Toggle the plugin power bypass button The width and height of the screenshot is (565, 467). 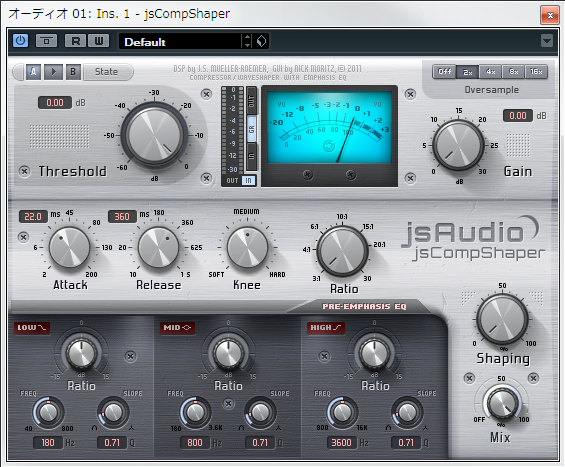pos(20,41)
